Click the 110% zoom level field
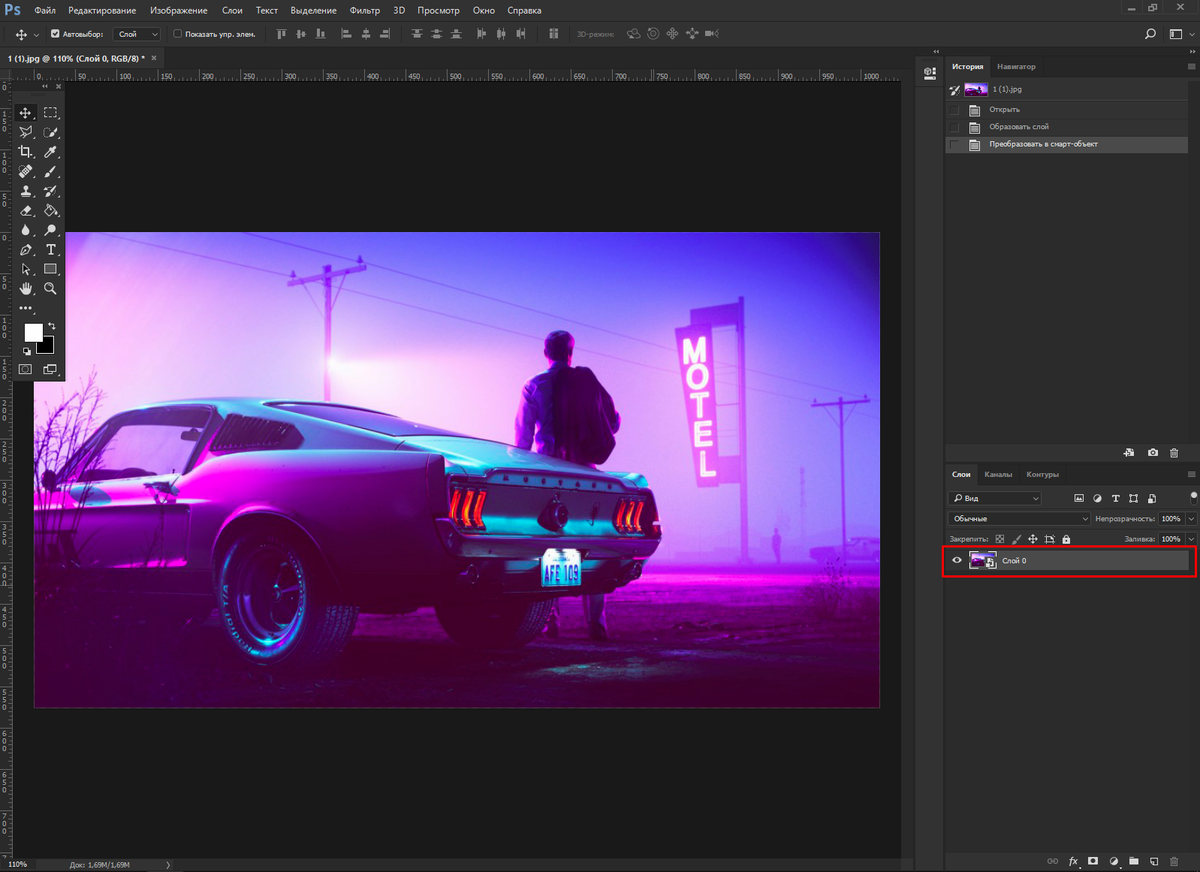 click(20, 864)
